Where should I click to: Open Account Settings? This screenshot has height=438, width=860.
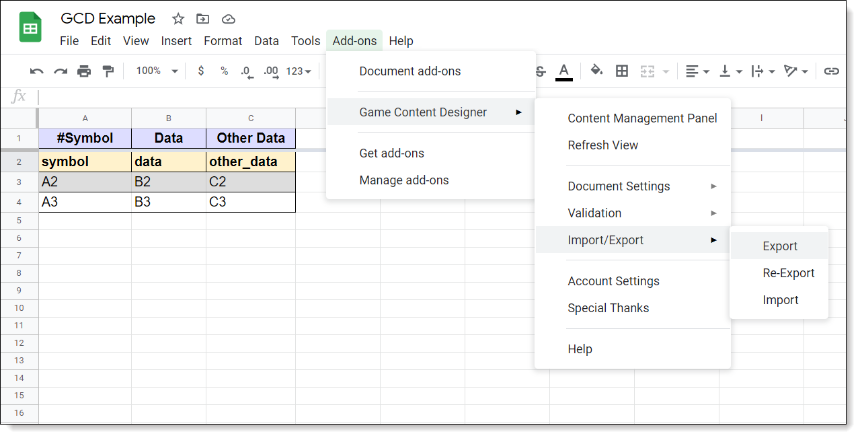[633, 281]
